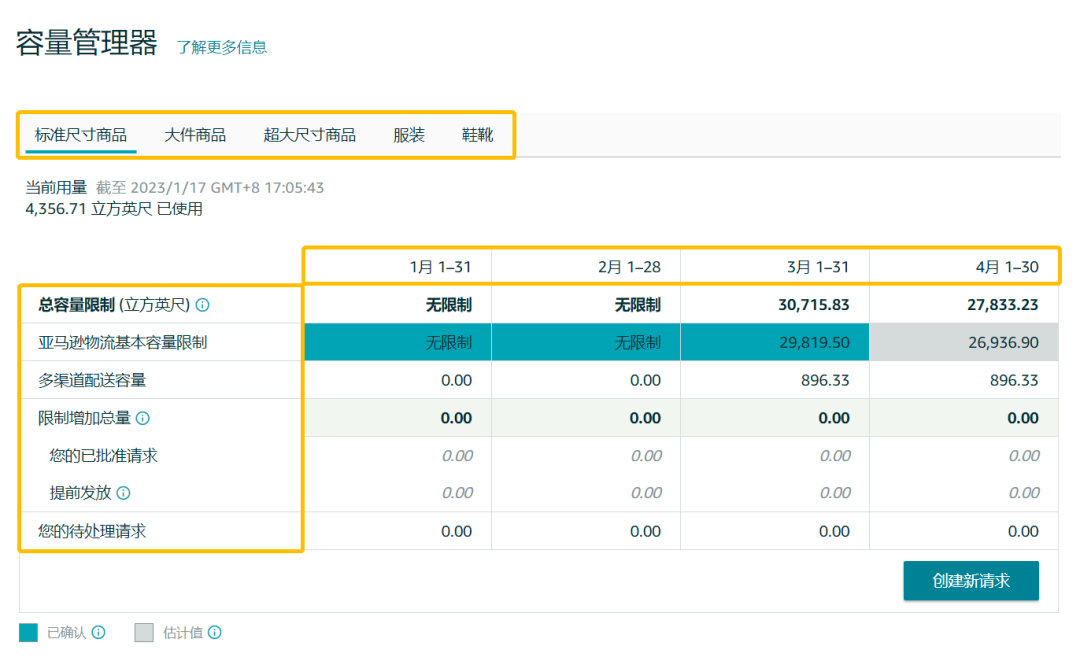Click the 创建新请求 button
Image resolution: width=1080 pixels, height=661 pixels.
click(971, 581)
